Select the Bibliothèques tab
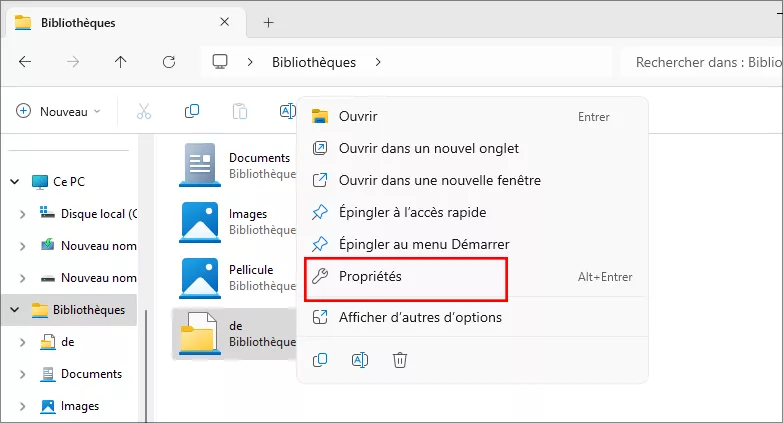The image size is (783, 423). click(x=125, y=22)
